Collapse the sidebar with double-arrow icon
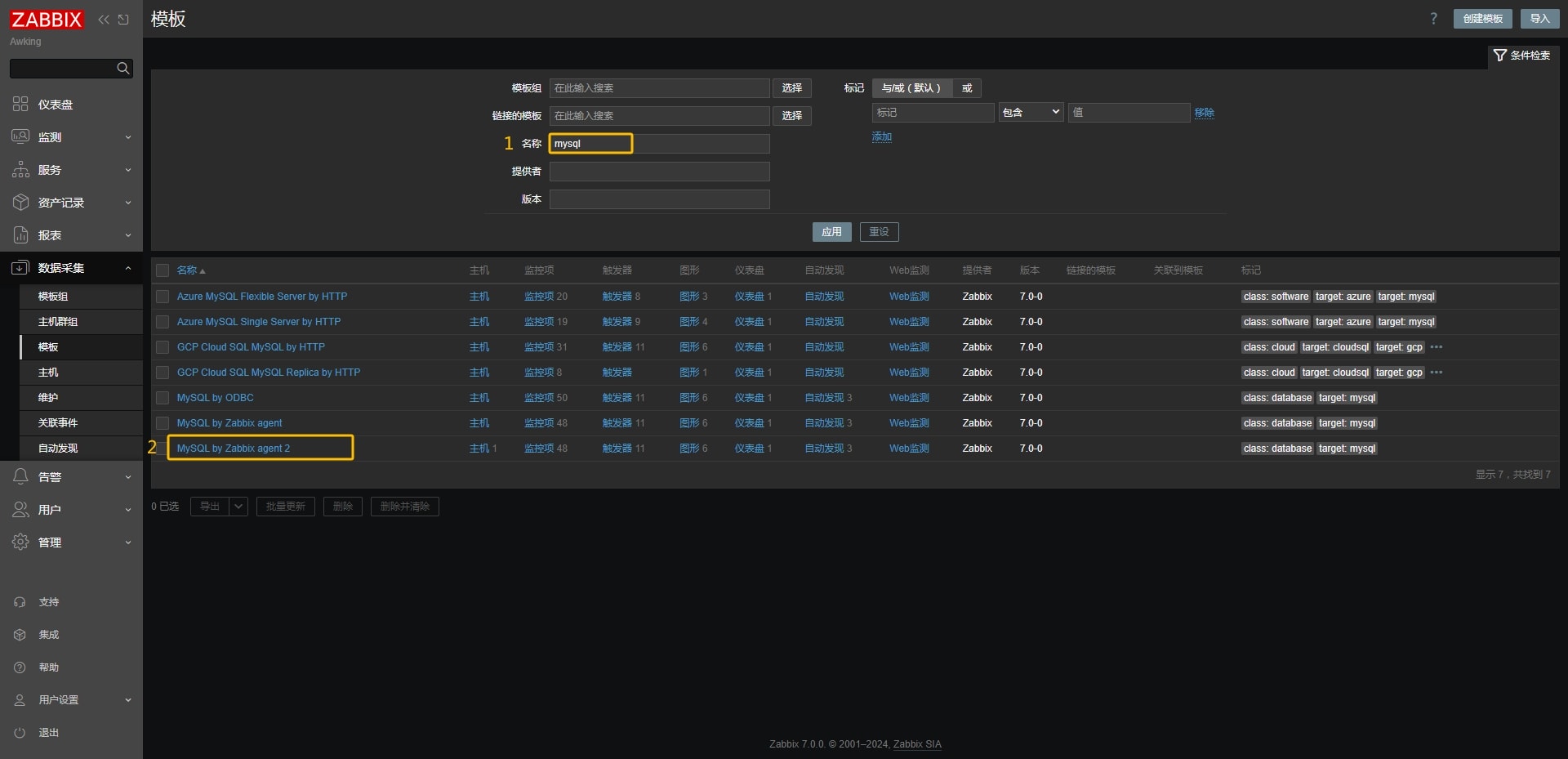Screen dimensions: 1568x759 [104, 20]
